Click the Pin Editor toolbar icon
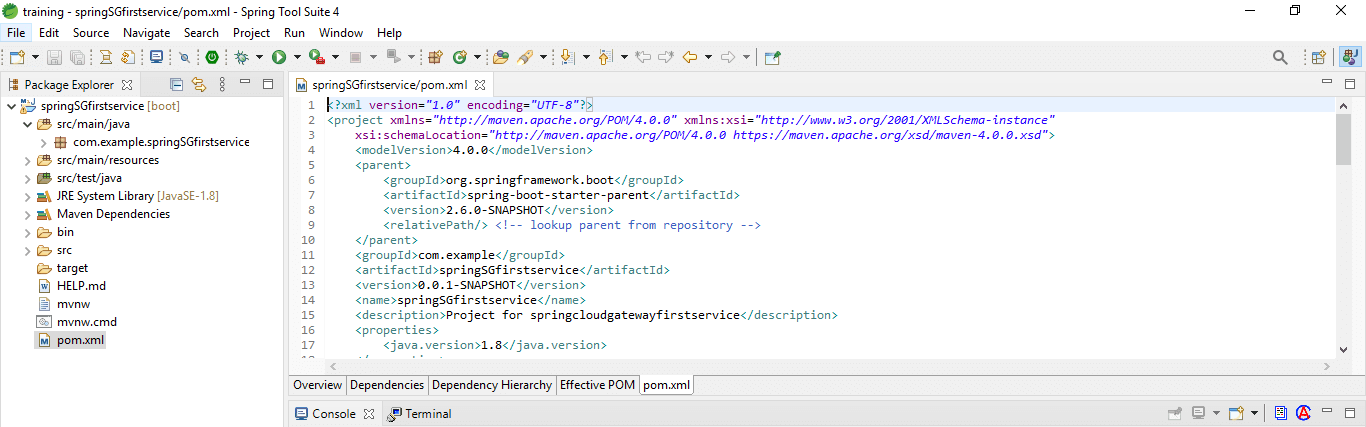This screenshot has height=427, width=1366. (x=772, y=58)
